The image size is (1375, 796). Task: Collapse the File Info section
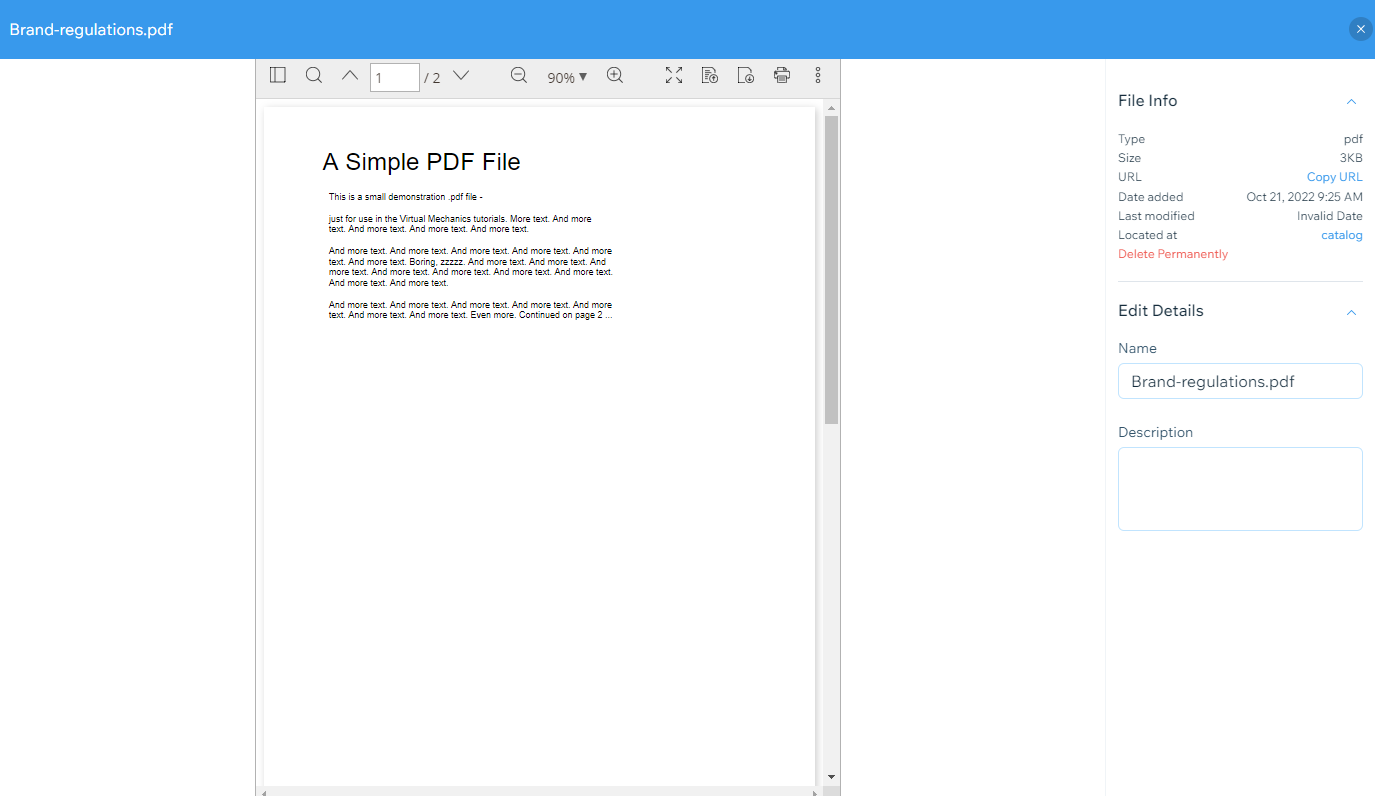click(x=1351, y=101)
